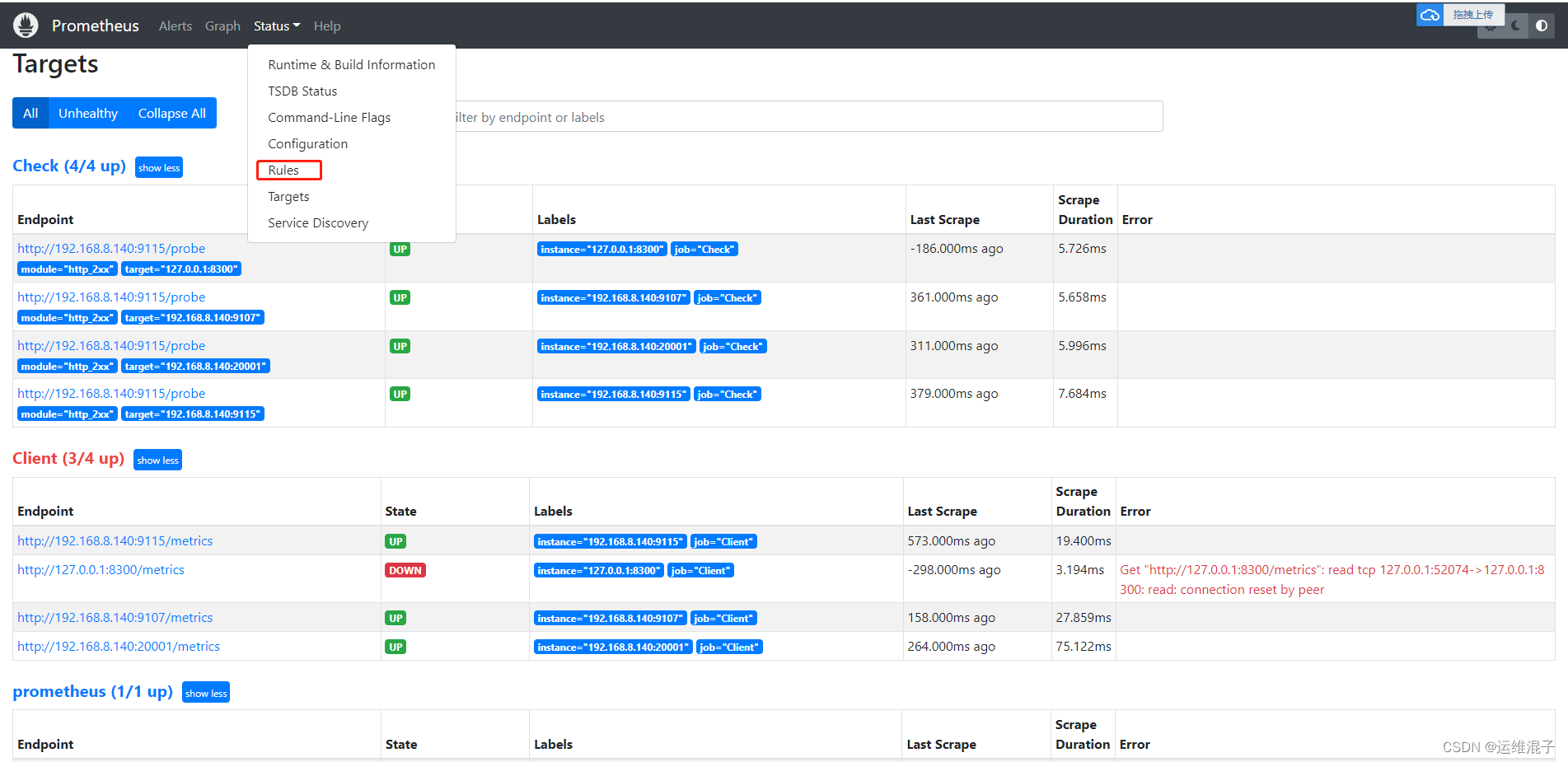This screenshot has height=762, width=1568.
Task: Click the Targets page heading
Action: 55,64
